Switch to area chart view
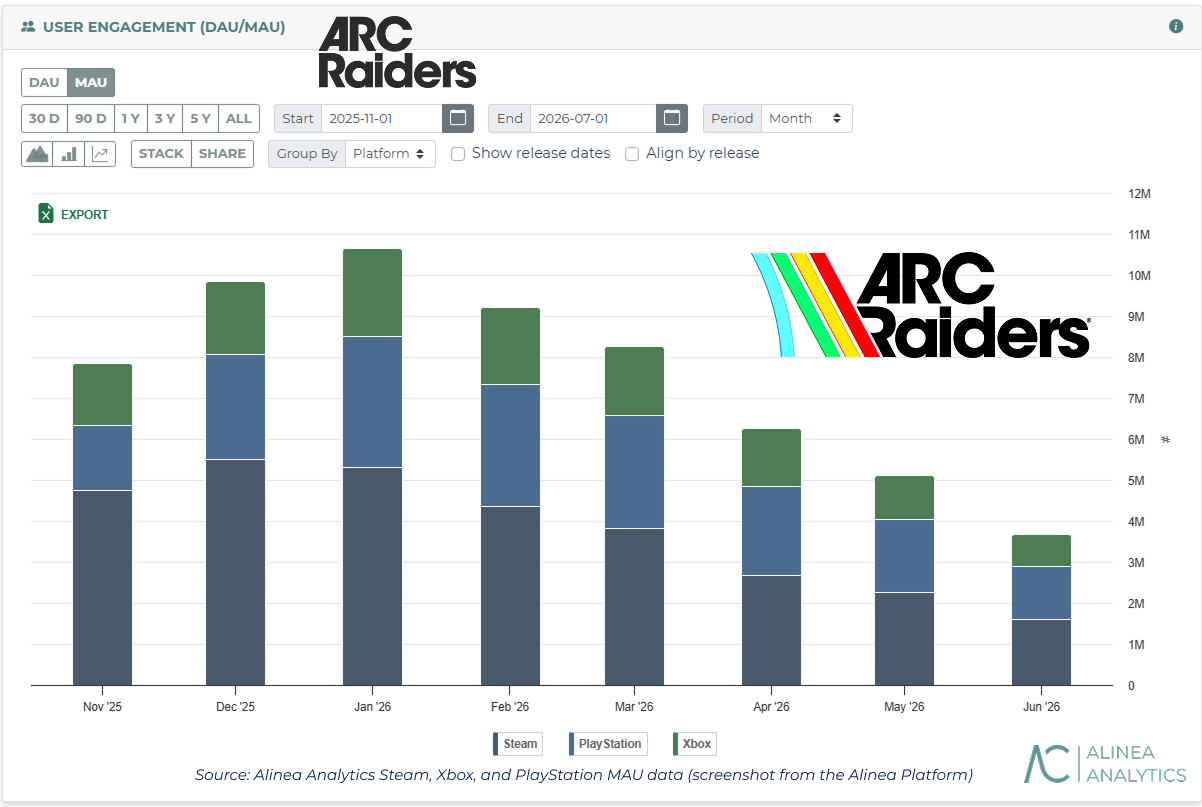This screenshot has width=1202, height=807. pyautogui.click(x=37, y=154)
